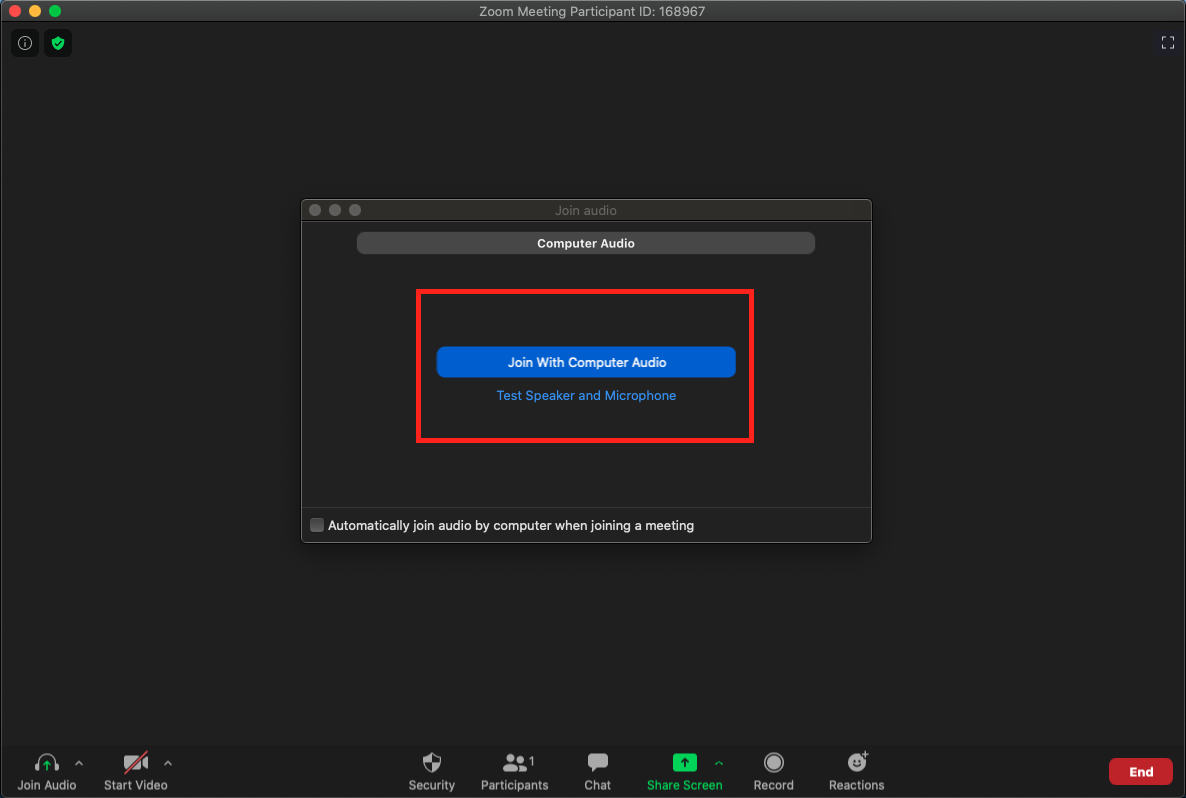Enter full screen mode icon
This screenshot has height=798, width=1186.
point(1168,42)
